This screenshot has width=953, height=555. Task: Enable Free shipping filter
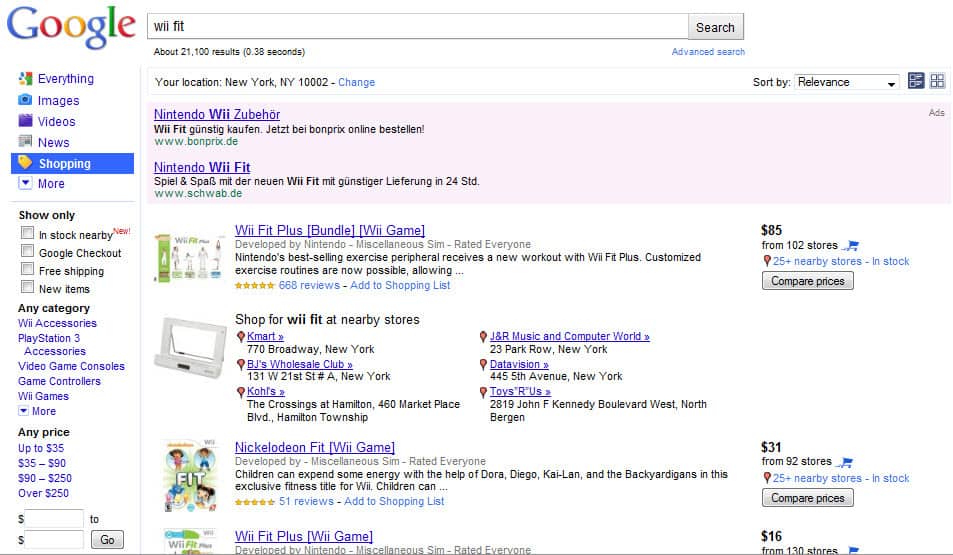pyautogui.click(x=27, y=269)
